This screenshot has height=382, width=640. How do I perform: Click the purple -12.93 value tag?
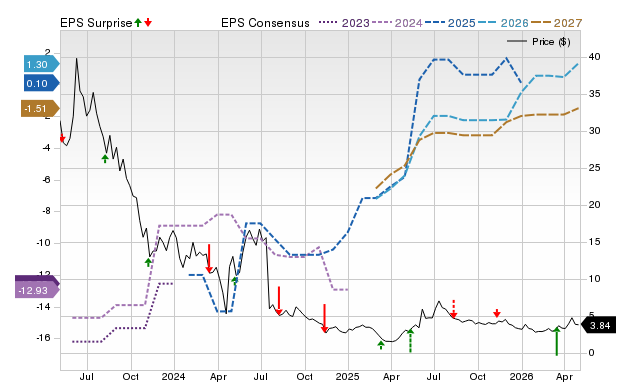click(x=37, y=291)
